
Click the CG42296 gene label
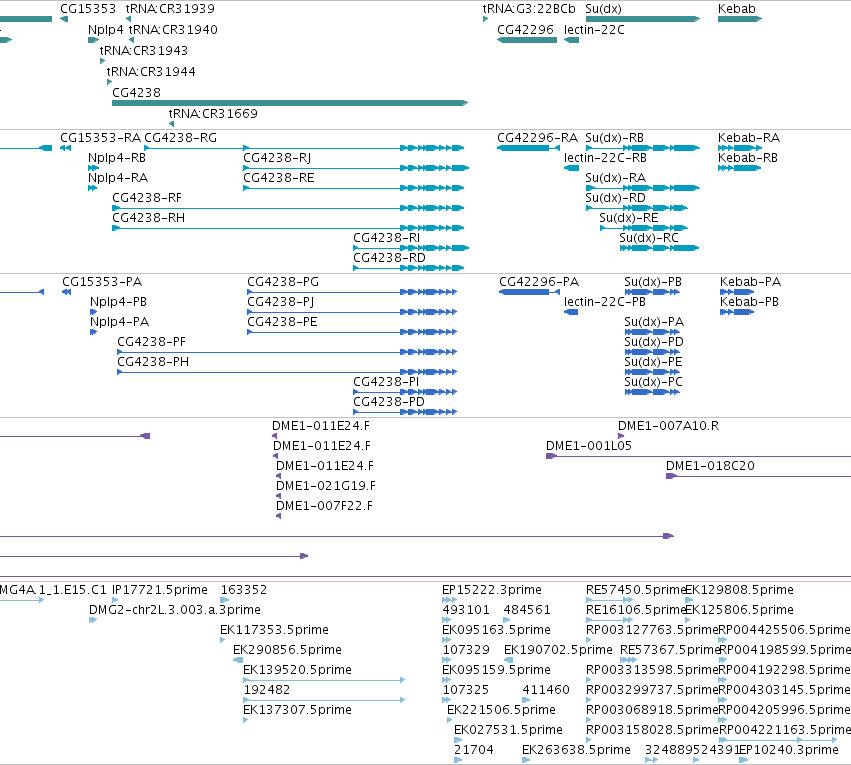click(525, 30)
